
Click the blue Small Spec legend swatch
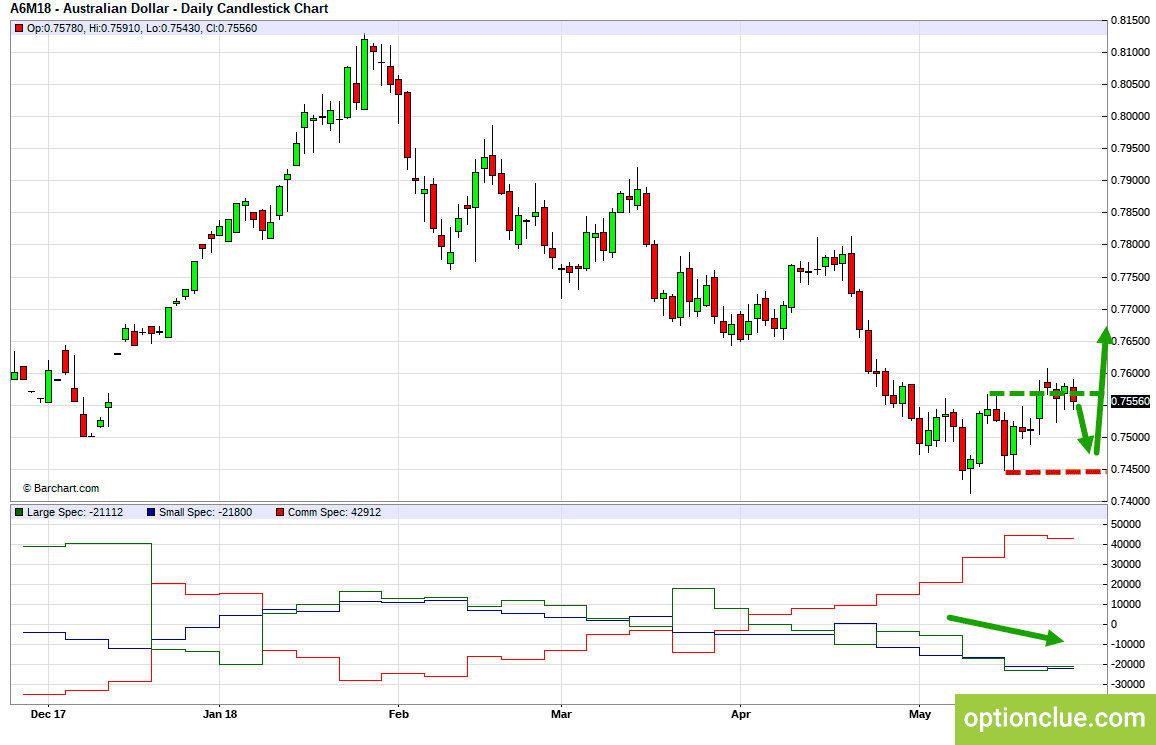pyautogui.click(x=151, y=512)
